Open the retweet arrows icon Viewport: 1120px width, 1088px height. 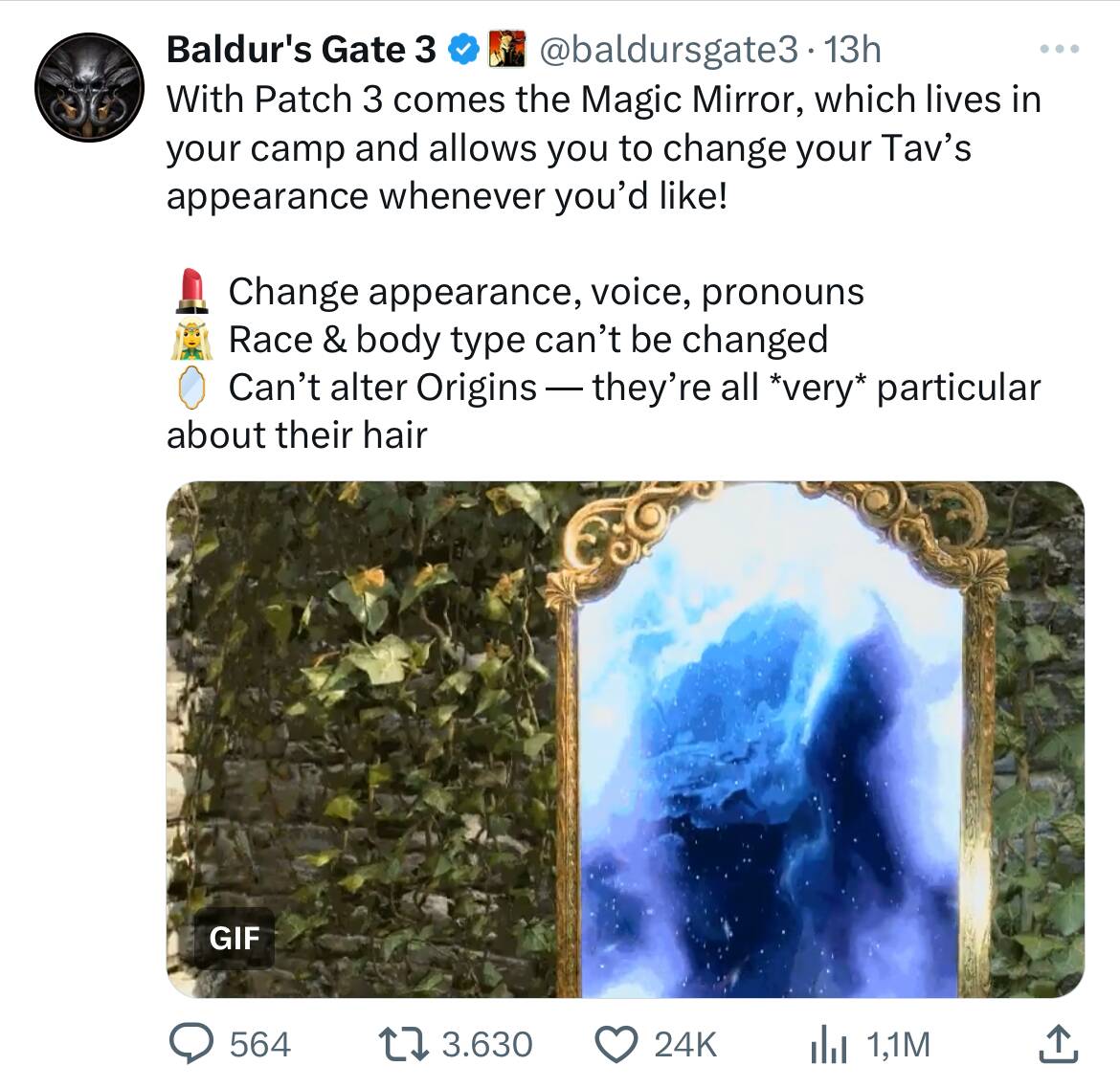coord(403,1044)
